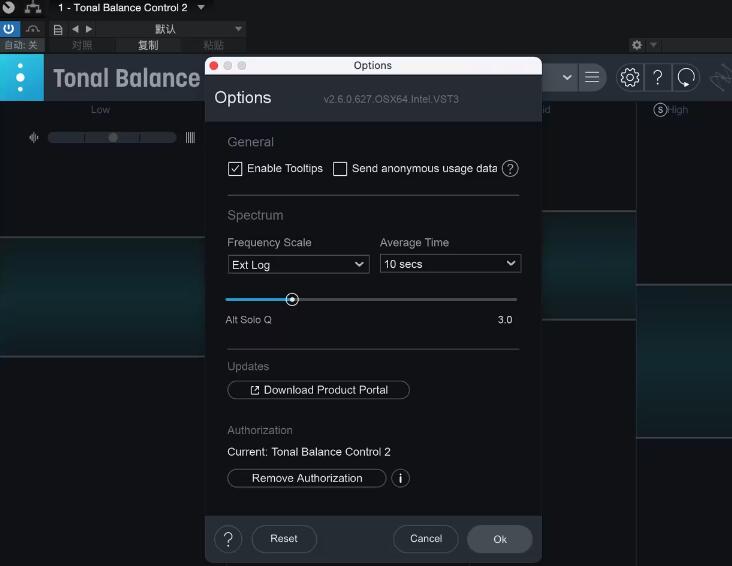Image resolution: width=732 pixels, height=566 pixels.
Task: Click the Low band speaker icon
Action: coord(34,138)
